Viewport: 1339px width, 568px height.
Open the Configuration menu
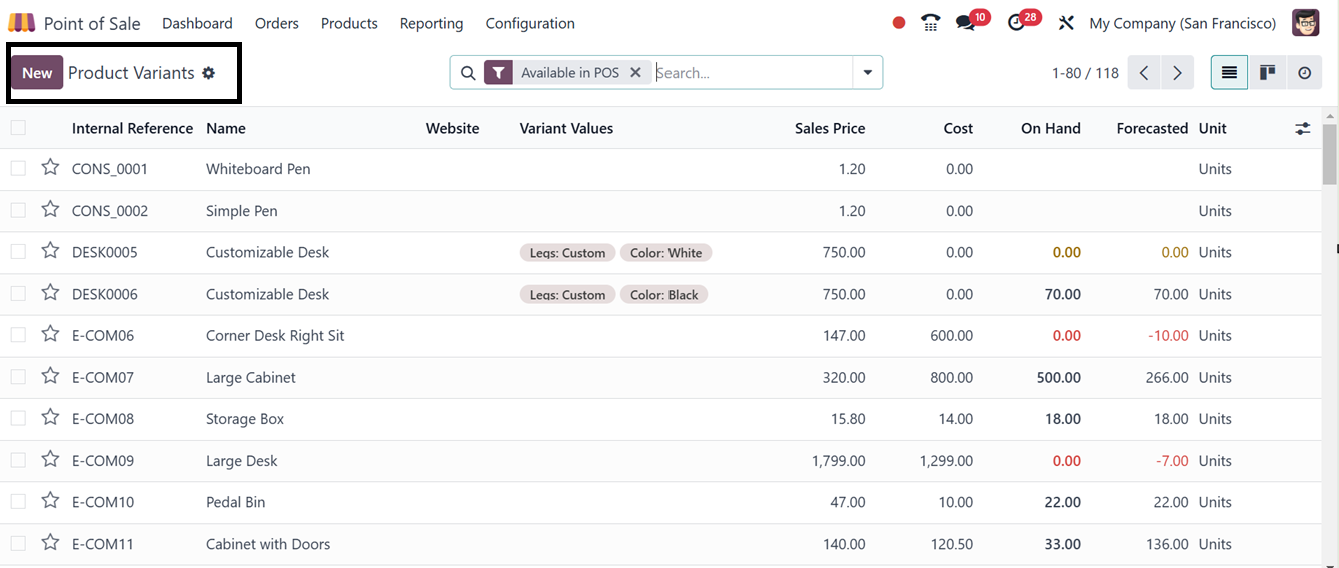[530, 23]
